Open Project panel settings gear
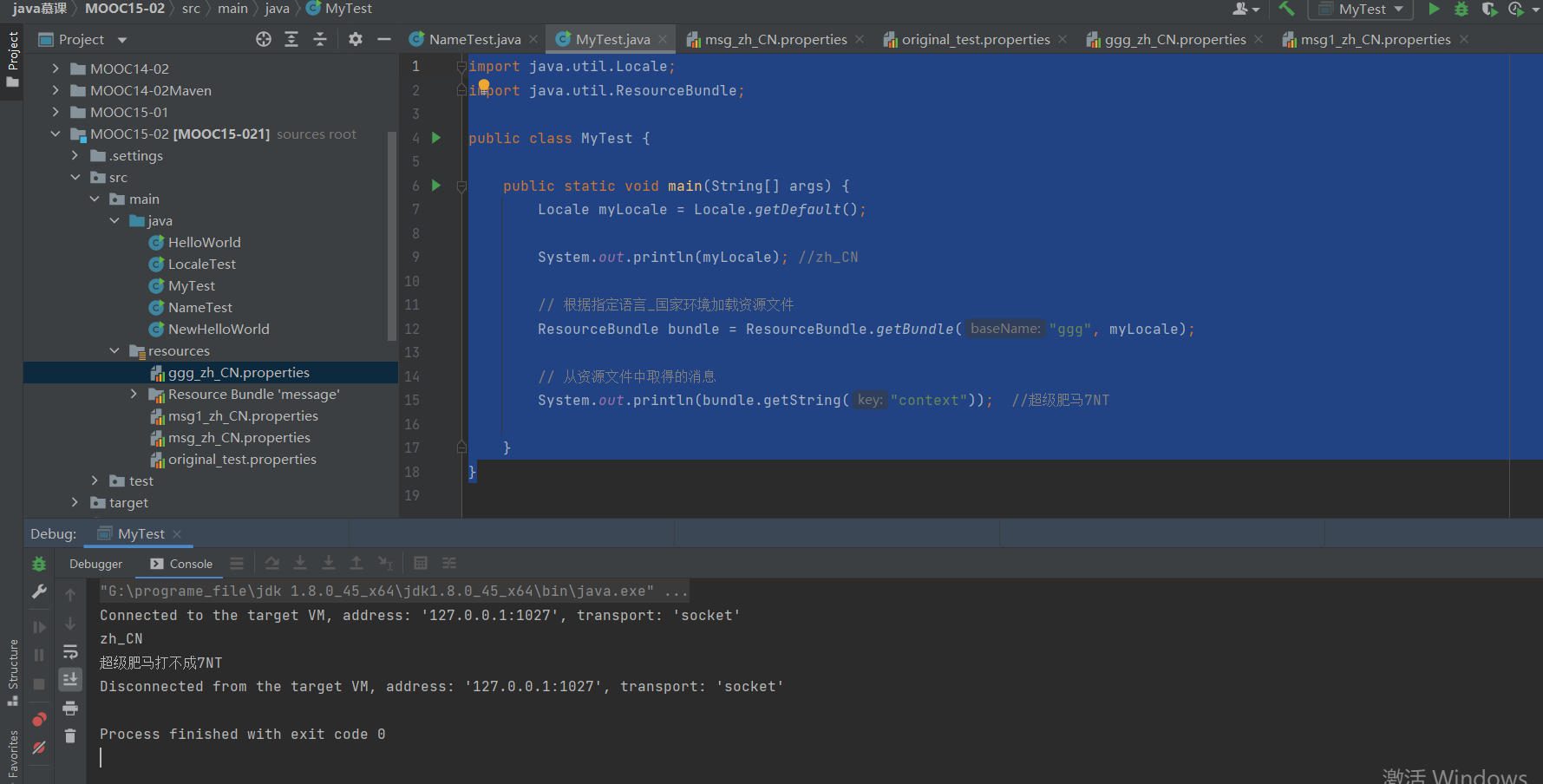 (x=356, y=39)
